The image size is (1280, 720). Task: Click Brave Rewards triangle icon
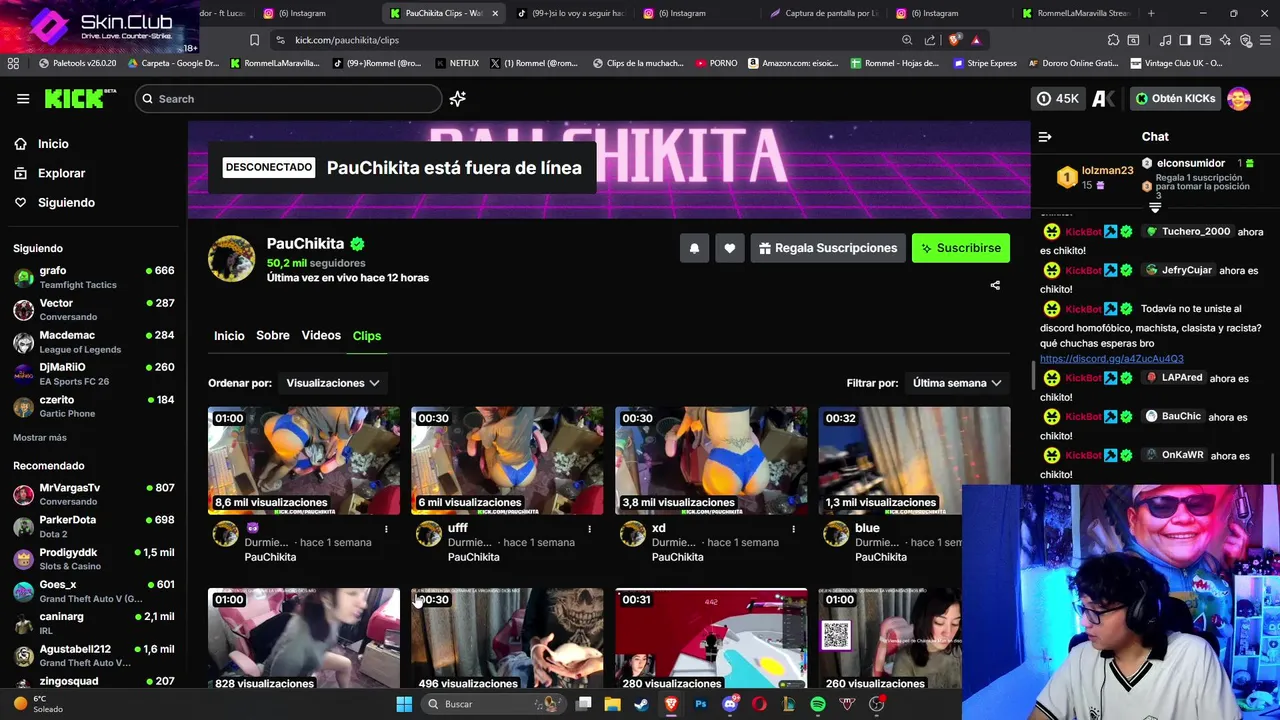(x=976, y=40)
